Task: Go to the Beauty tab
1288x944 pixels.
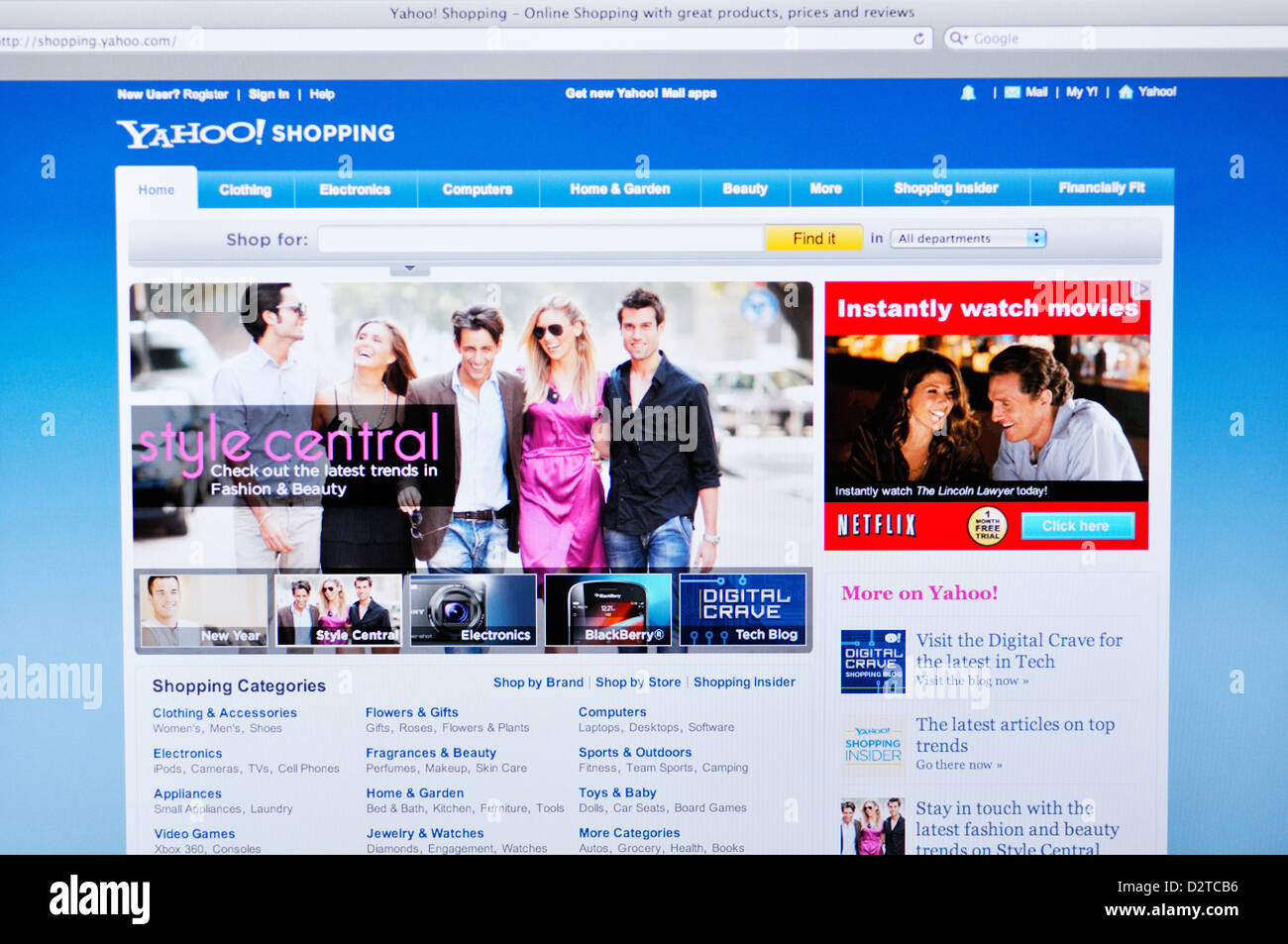Action: coord(745,188)
